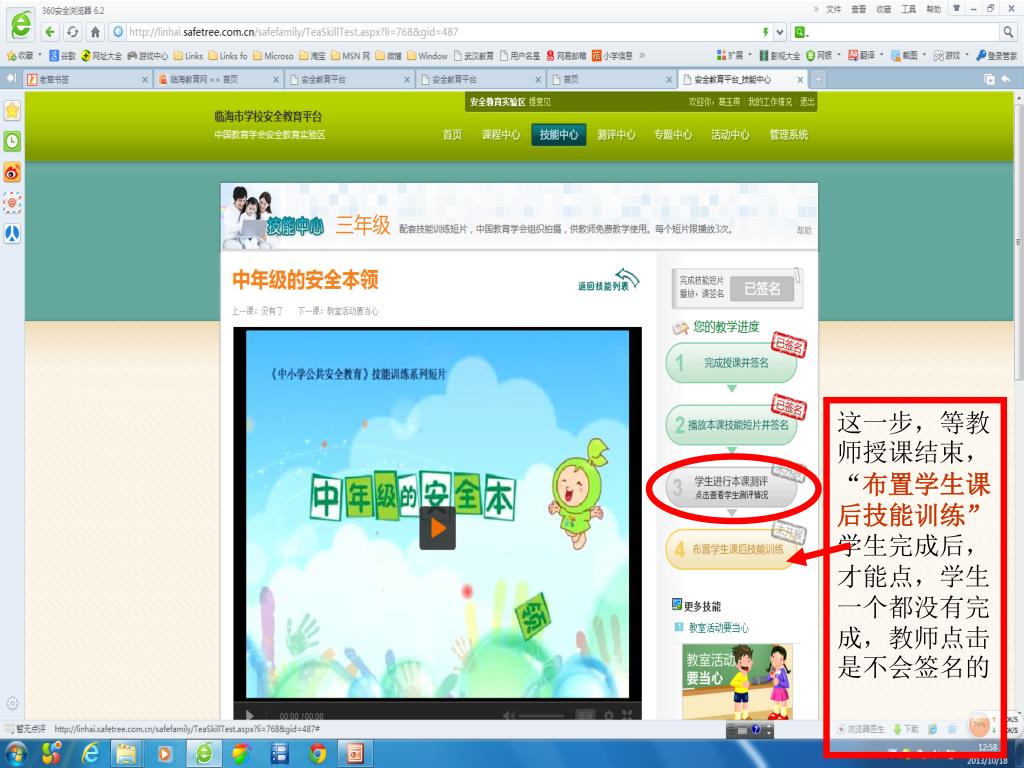Click step 3 学生进行本课测评
Screen dimensions: 1024x768
coord(731,488)
